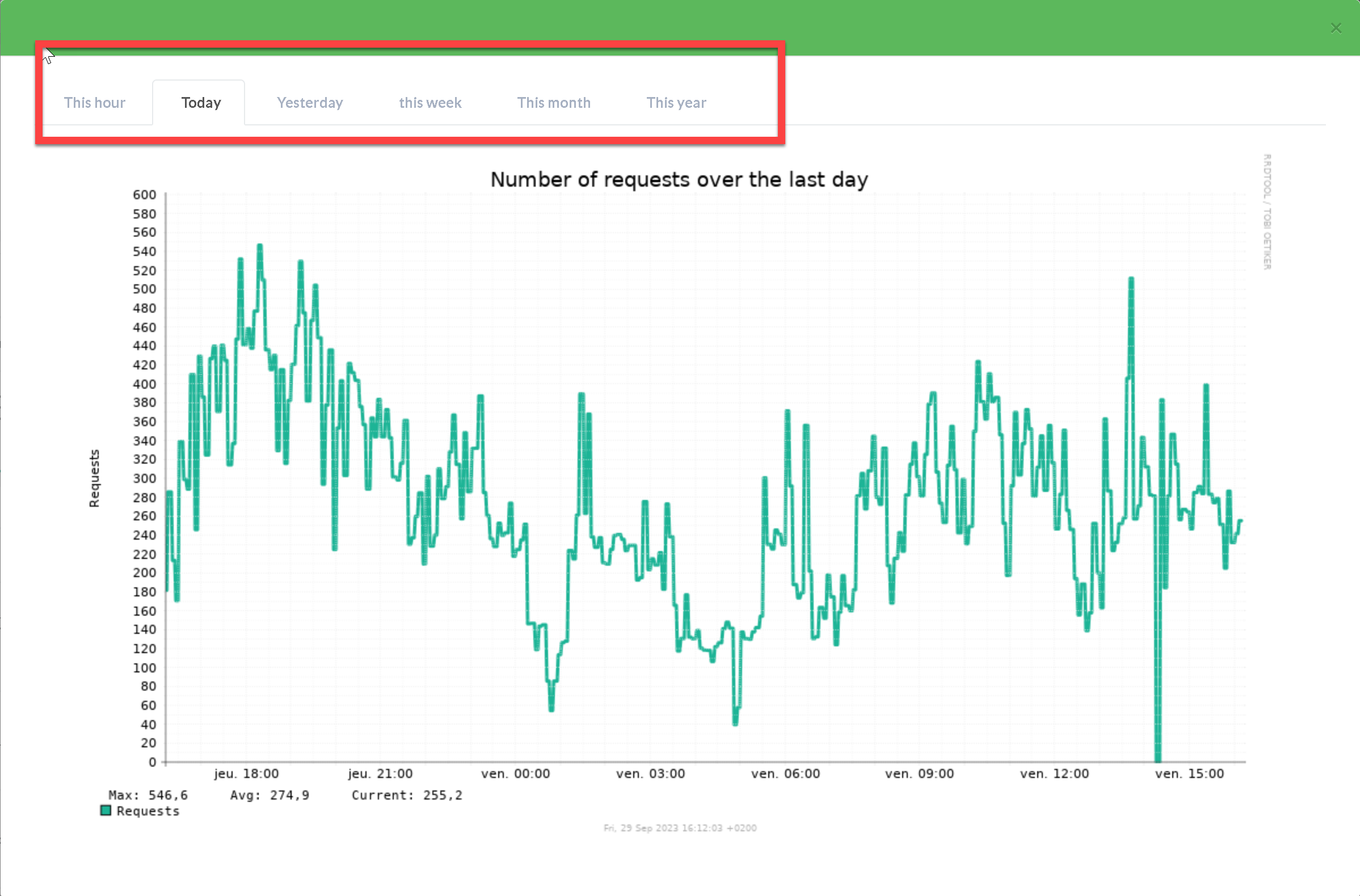Click the Requests vertical axis label
Viewport: 1360px width, 896px height.
[94, 478]
